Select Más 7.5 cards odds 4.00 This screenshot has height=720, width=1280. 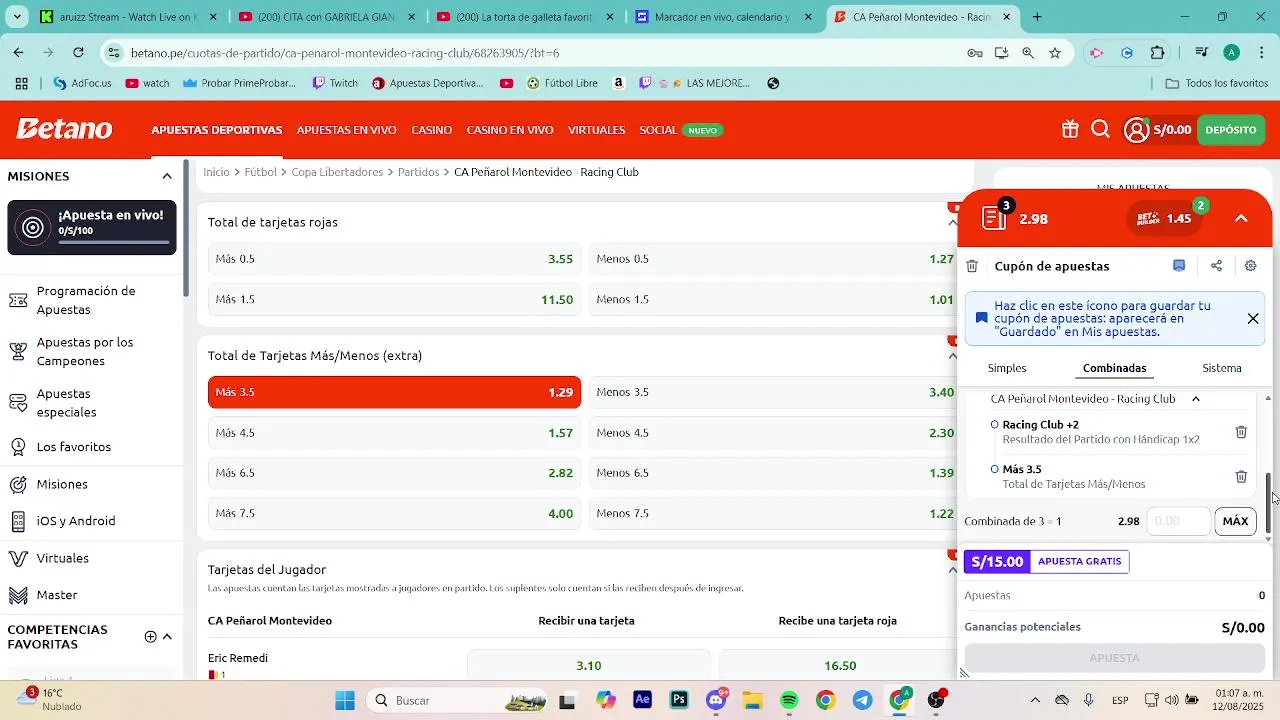pyautogui.click(x=394, y=513)
